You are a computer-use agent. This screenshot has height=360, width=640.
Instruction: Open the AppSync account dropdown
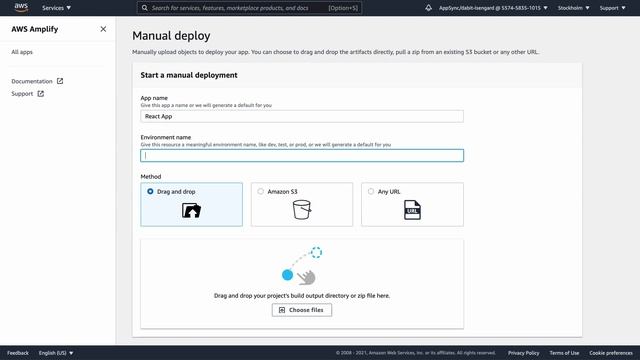tap(493, 8)
